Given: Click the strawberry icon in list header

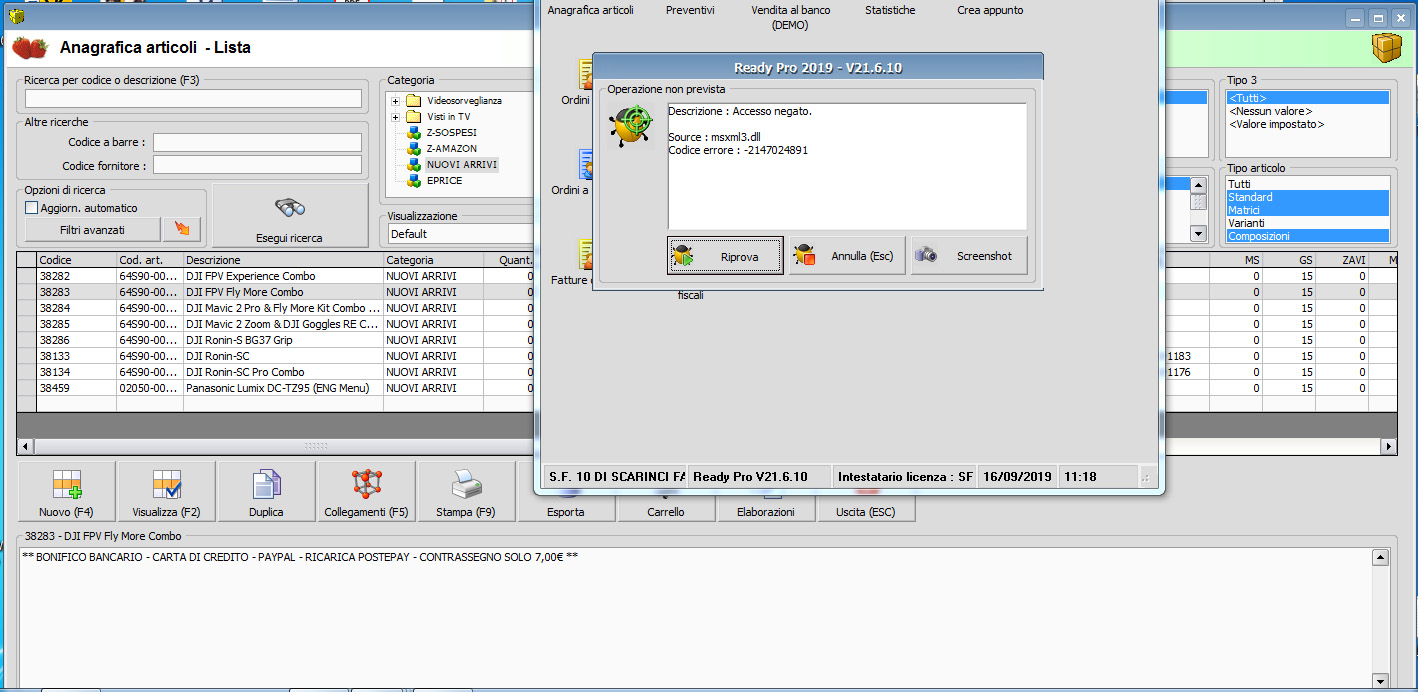Looking at the screenshot, I should pos(30,47).
